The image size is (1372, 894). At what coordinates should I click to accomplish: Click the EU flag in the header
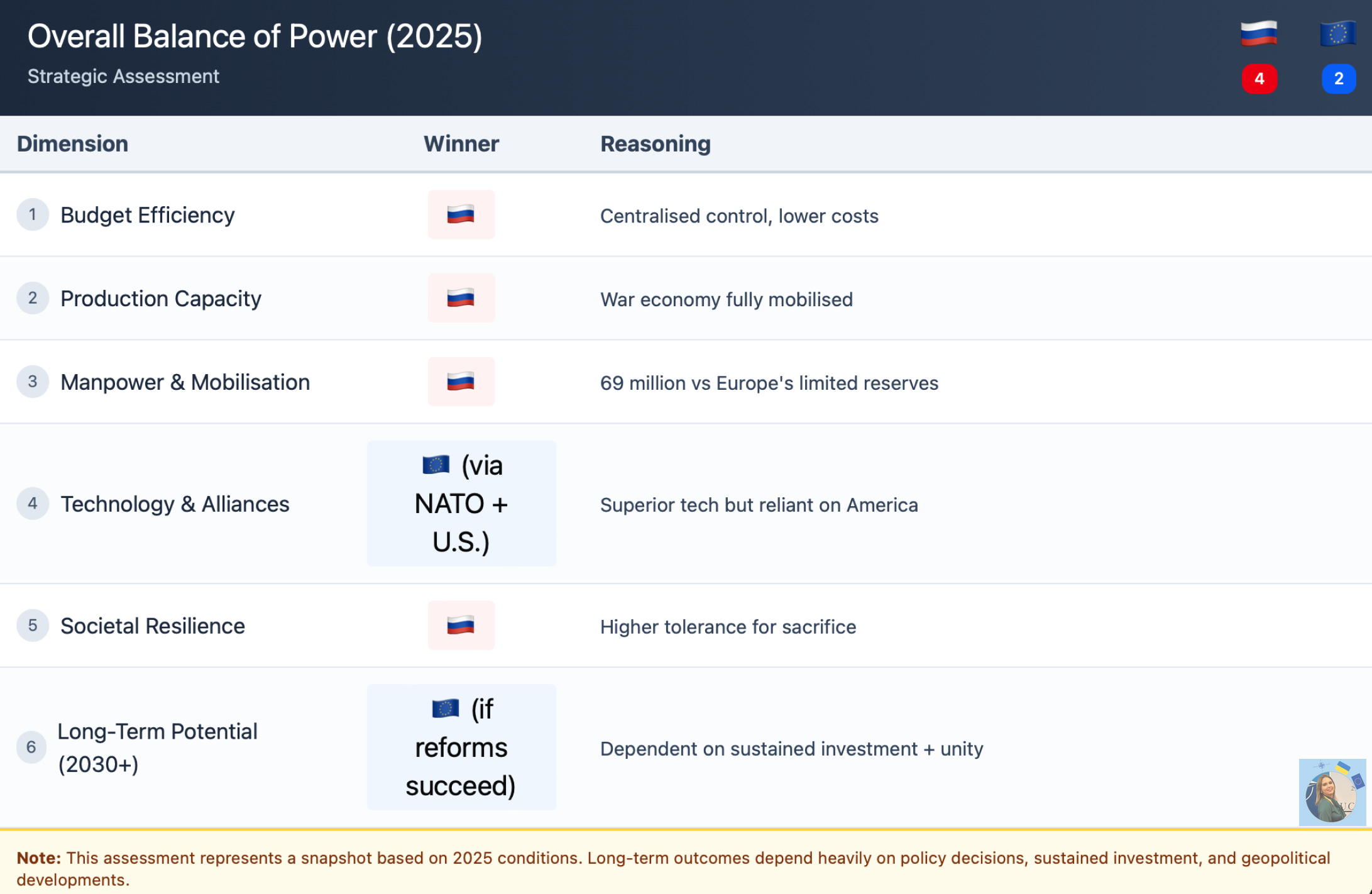(1337, 33)
